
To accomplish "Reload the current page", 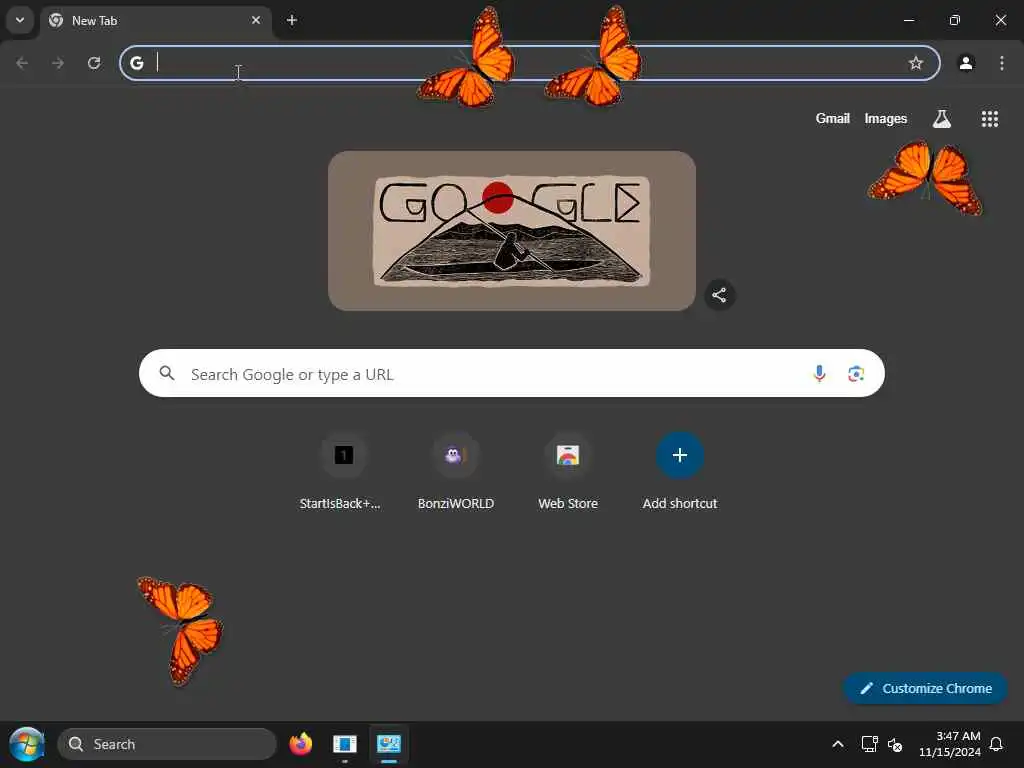I will pyautogui.click(x=94, y=63).
